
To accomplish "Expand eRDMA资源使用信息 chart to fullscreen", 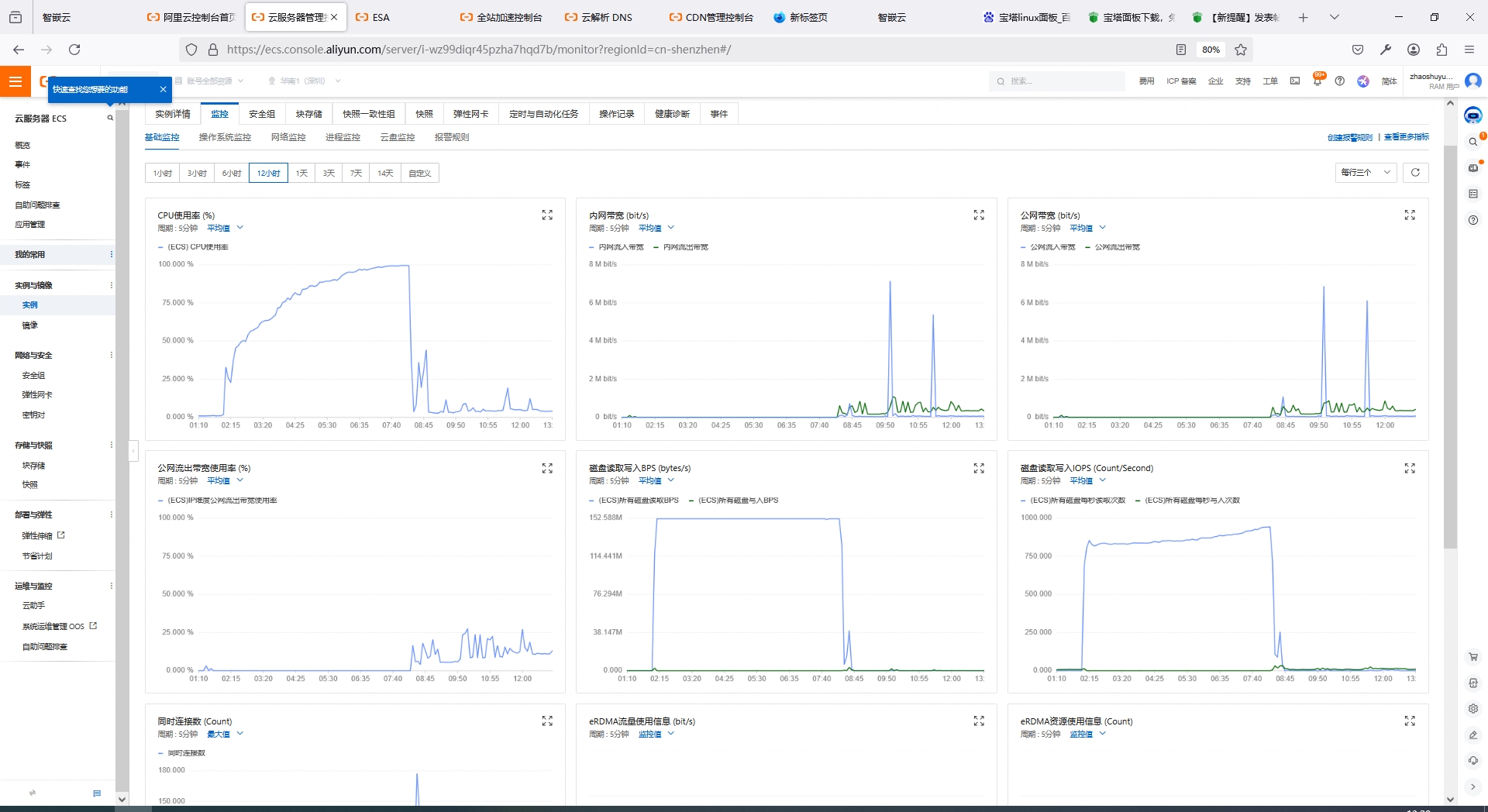I will (1410, 721).
